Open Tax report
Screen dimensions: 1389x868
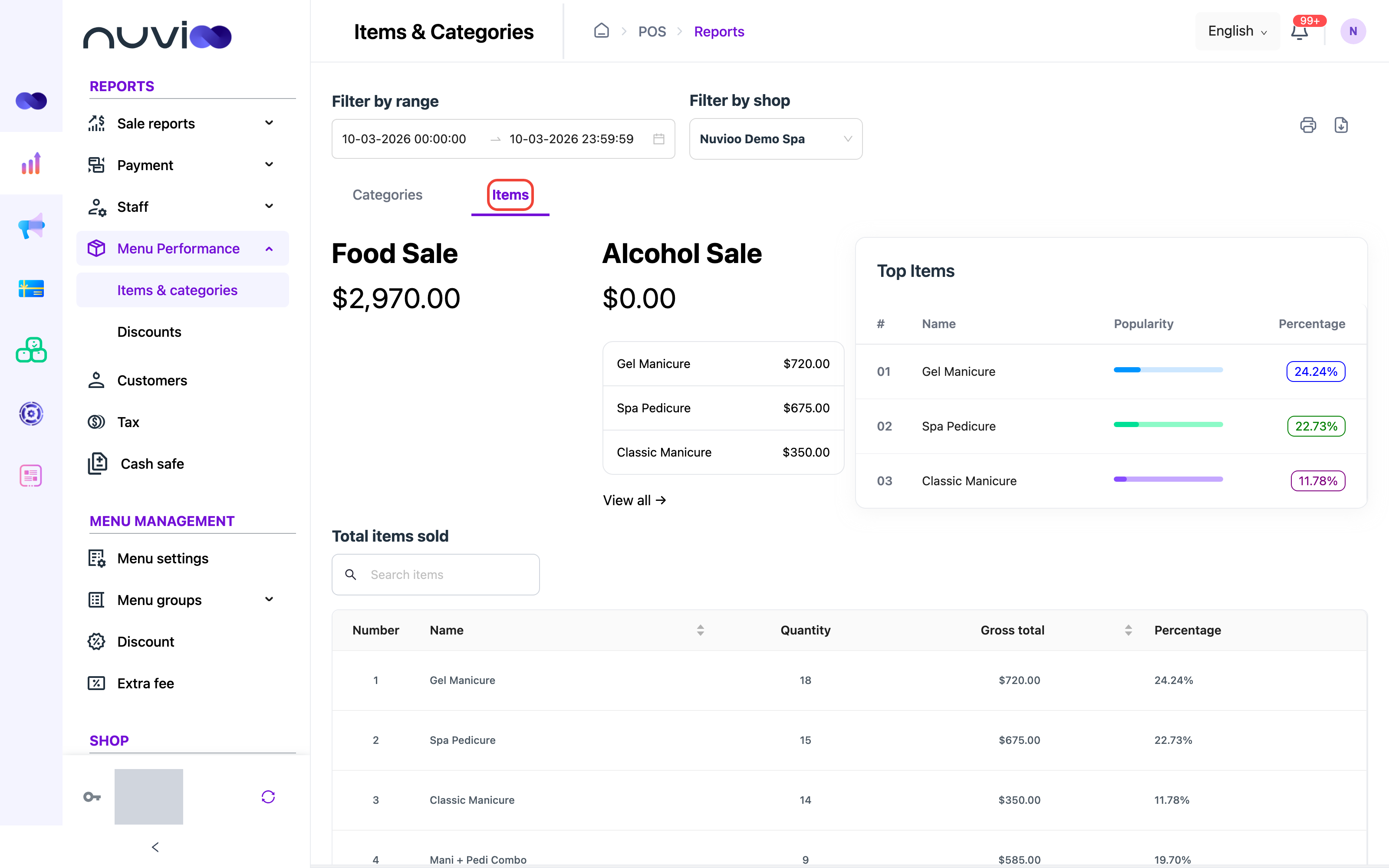coord(128,422)
